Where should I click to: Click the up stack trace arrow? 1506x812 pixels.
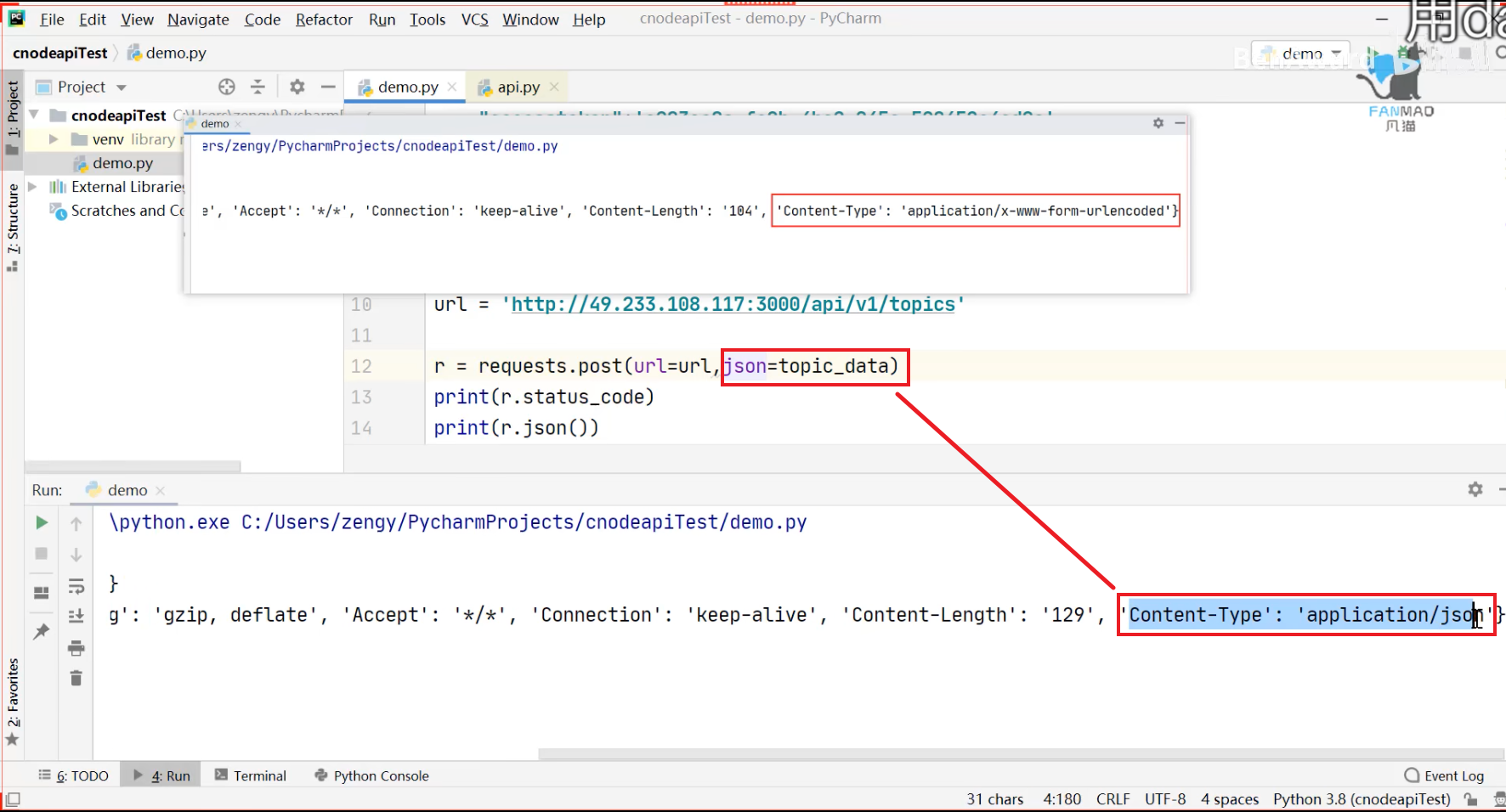(76, 524)
